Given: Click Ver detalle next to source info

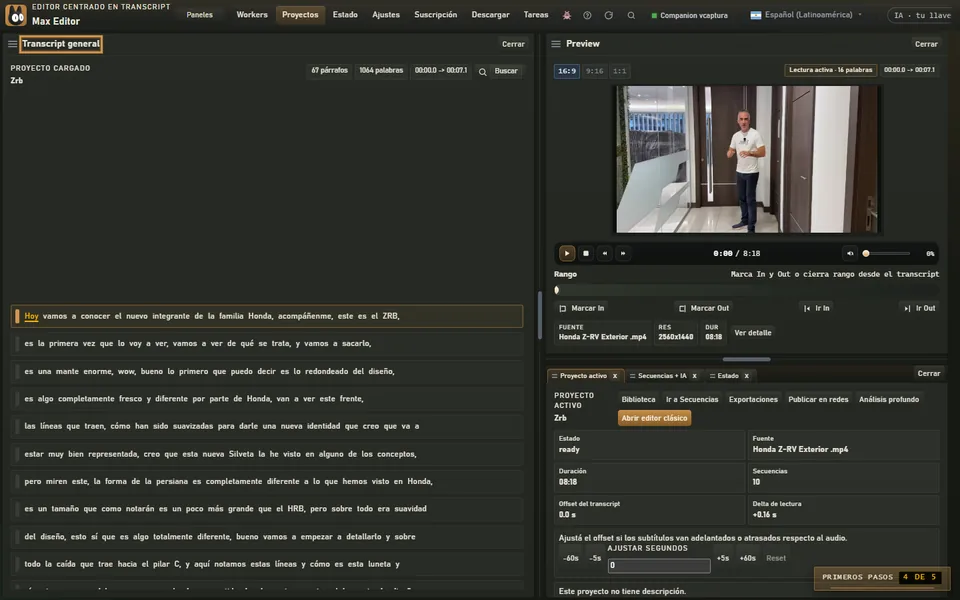Looking at the screenshot, I should [752, 332].
